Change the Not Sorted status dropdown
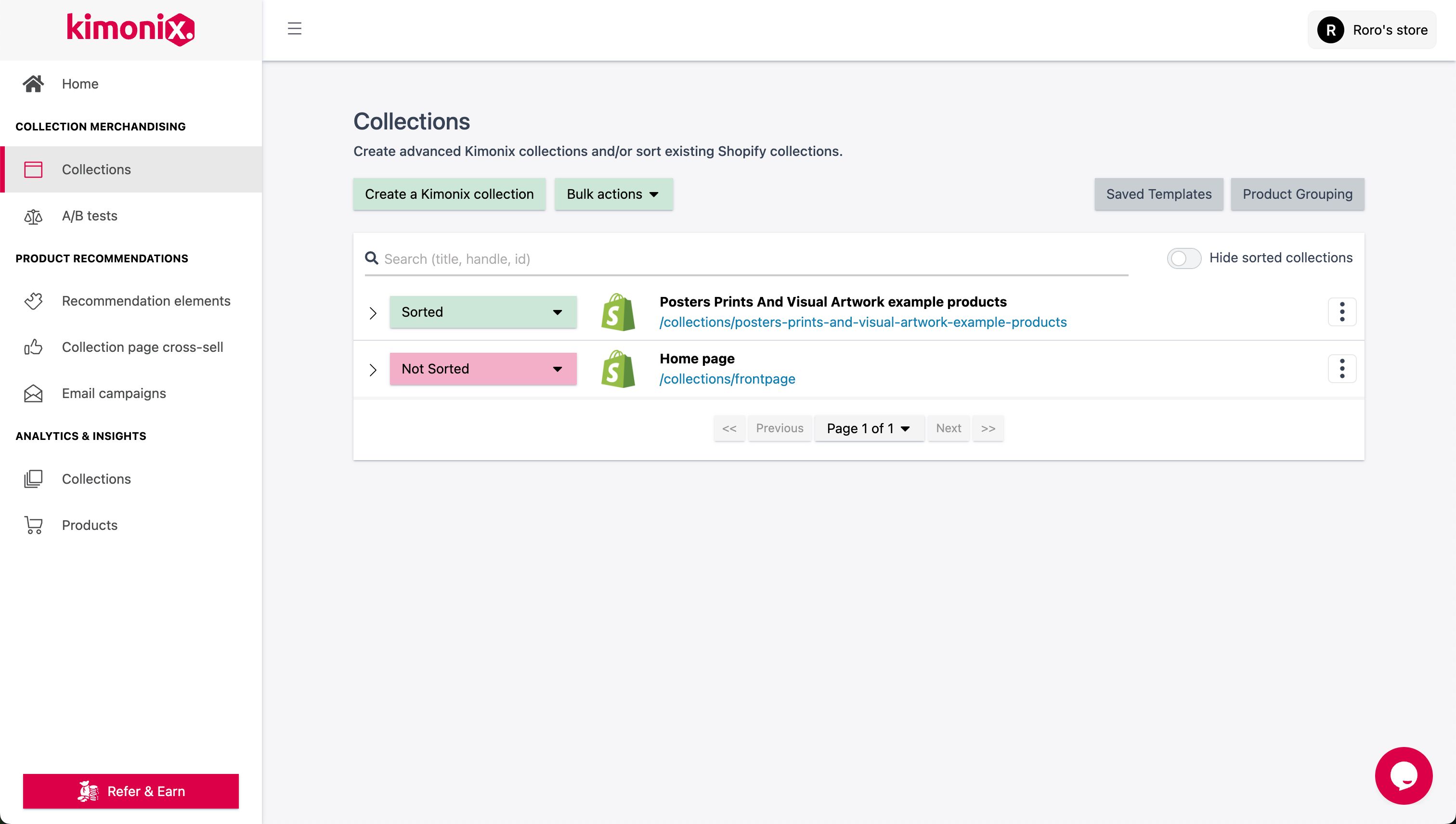1456x824 pixels. (x=482, y=368)
